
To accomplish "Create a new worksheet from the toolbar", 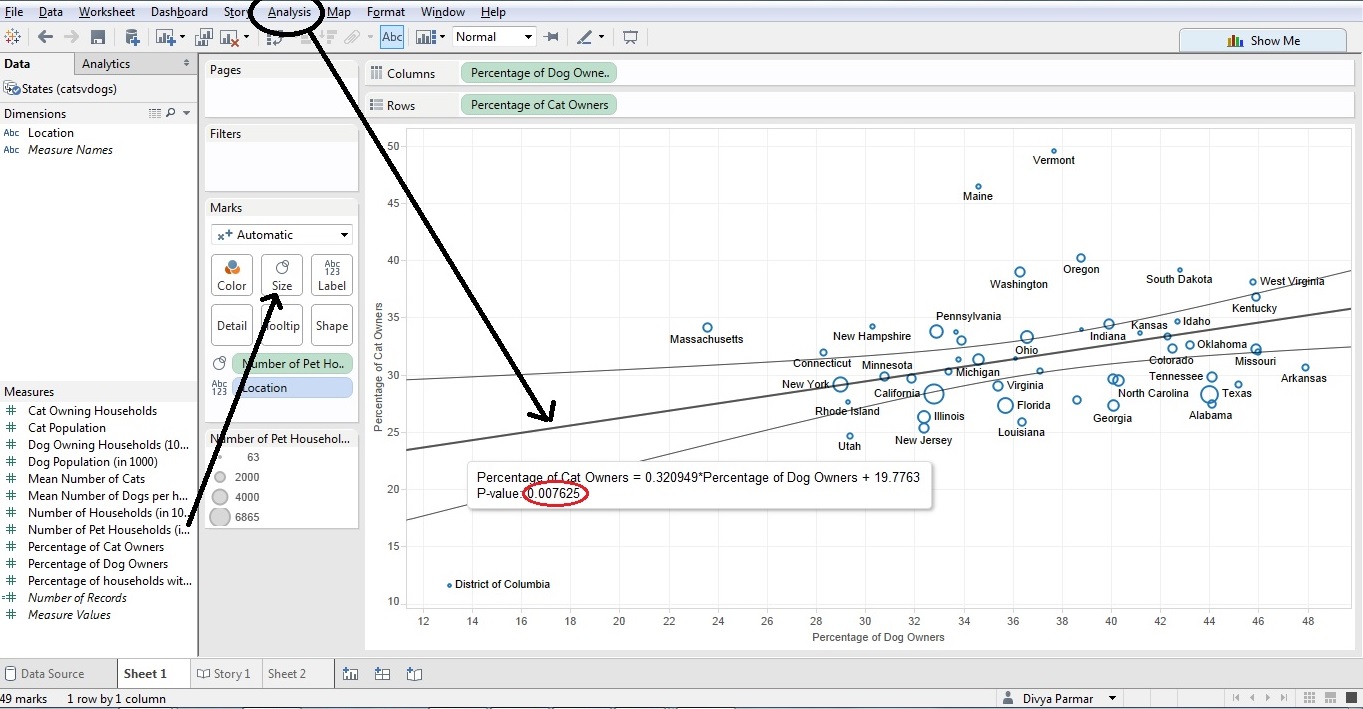I will pyautogui.click(x=165, y=37).
